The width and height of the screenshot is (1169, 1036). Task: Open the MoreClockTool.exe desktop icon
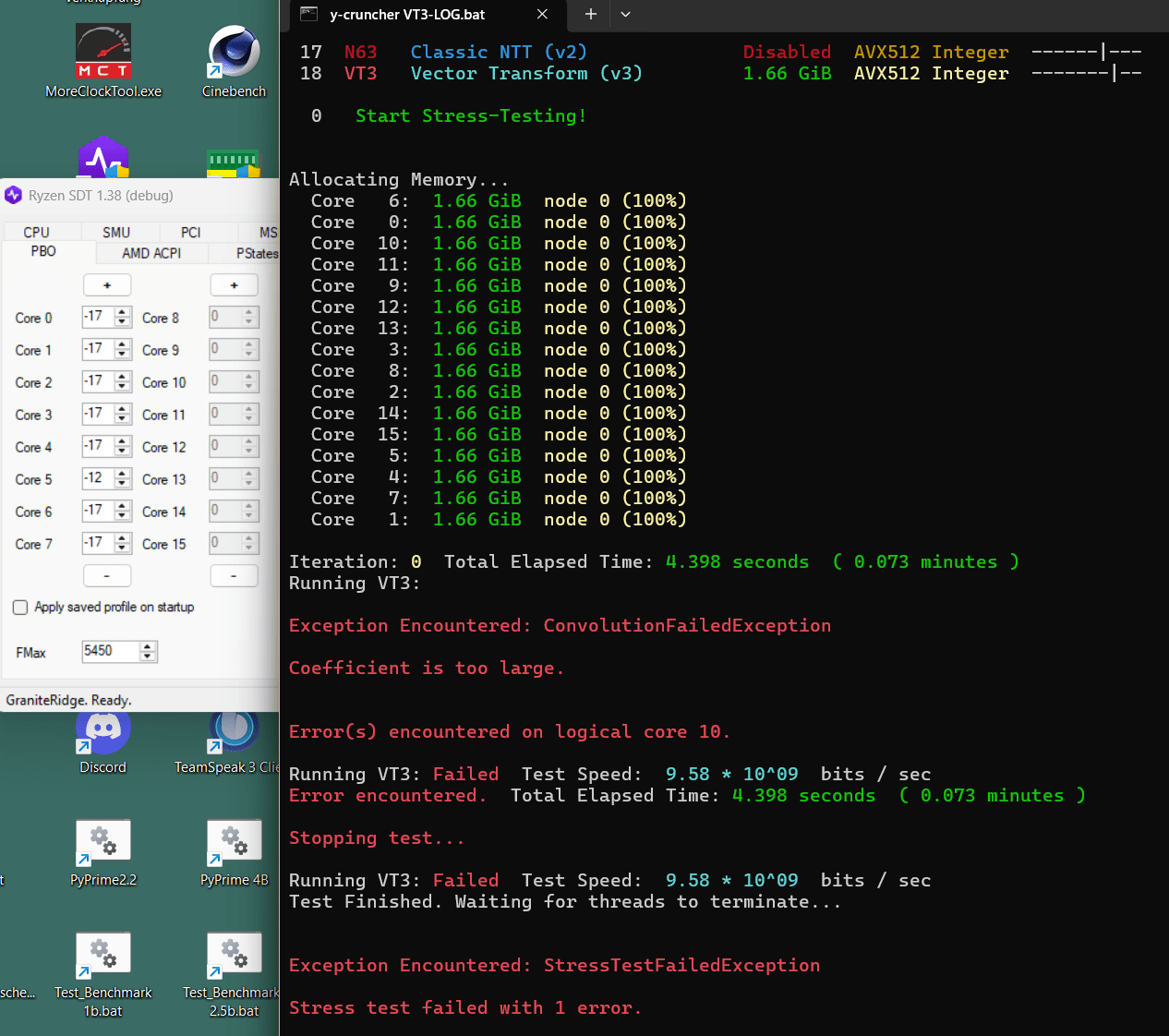(x=103, y=61)
